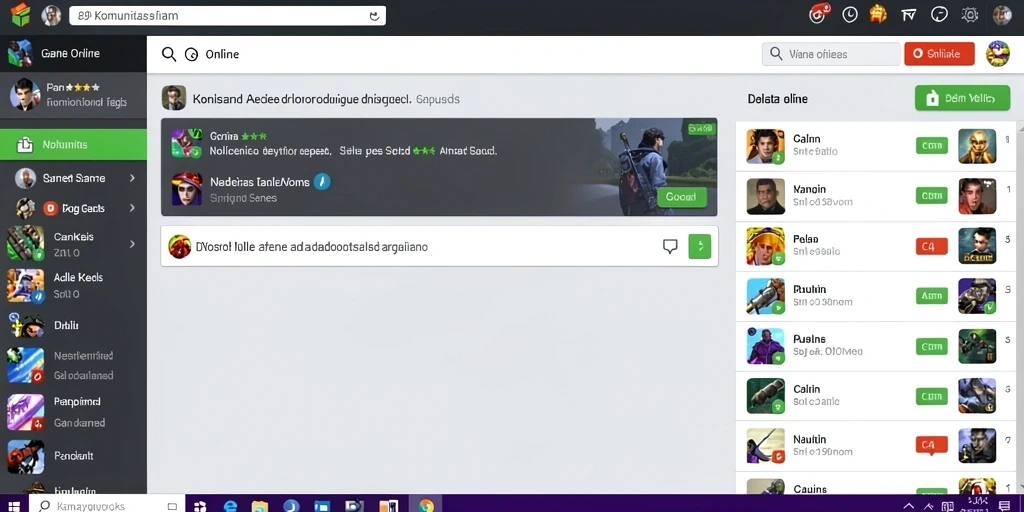
Task: Open the Drblis game icon in sidebar
Action: pos(25,325)
